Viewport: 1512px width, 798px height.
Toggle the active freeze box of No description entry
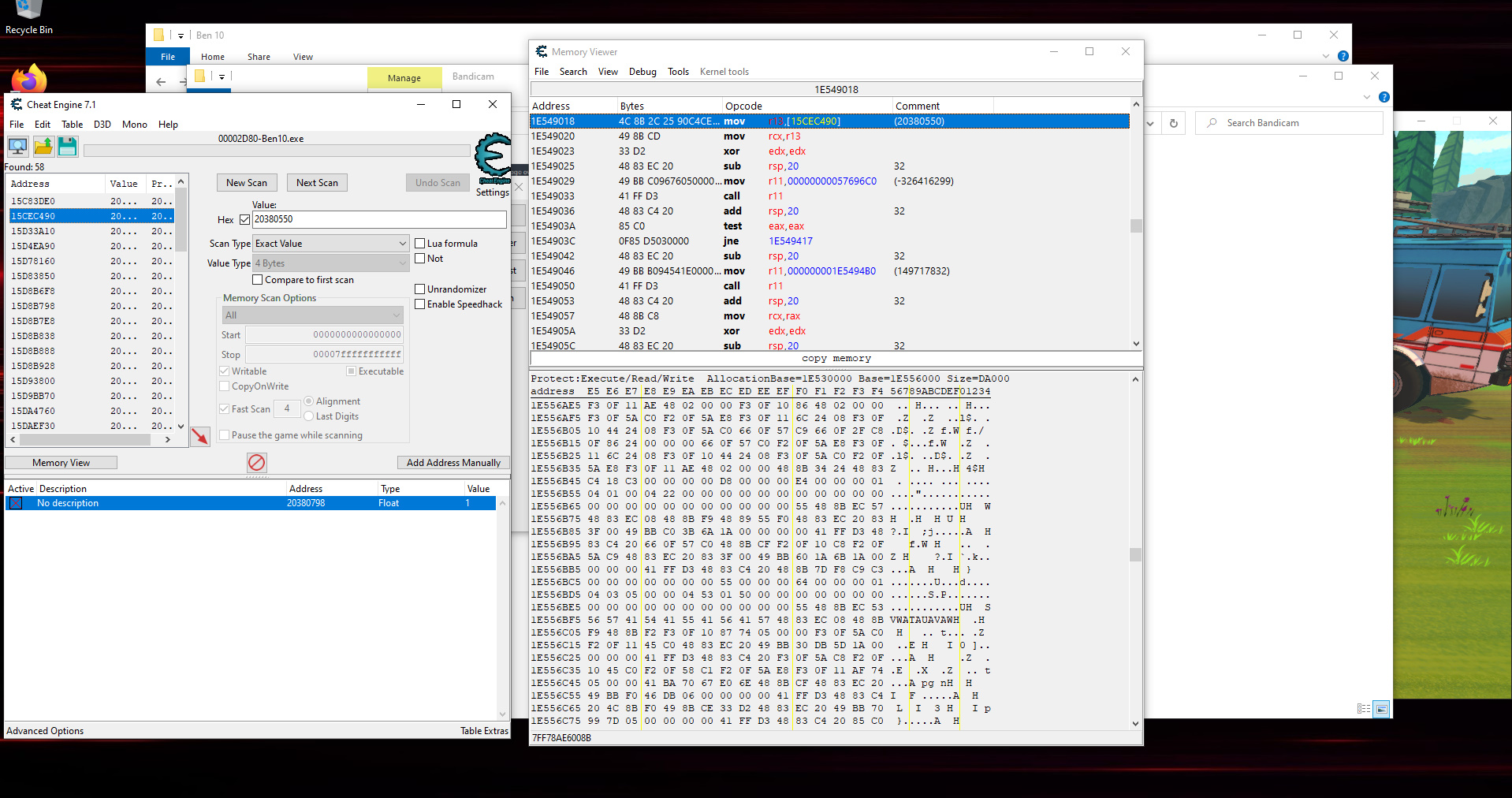pyautogui.click(x=15, y=503)
